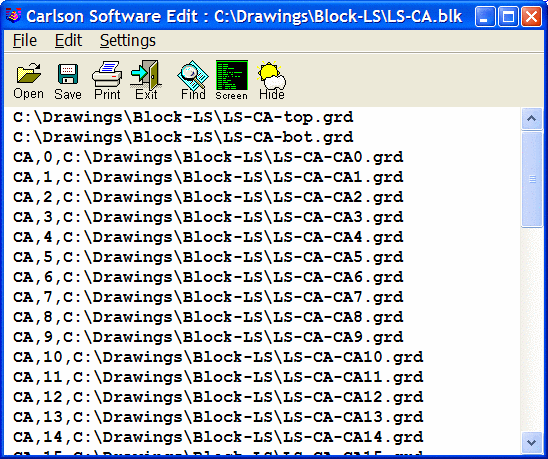Click the CA,12 line of text
This screenshot has width=548, height=459.
coord(218,397)
